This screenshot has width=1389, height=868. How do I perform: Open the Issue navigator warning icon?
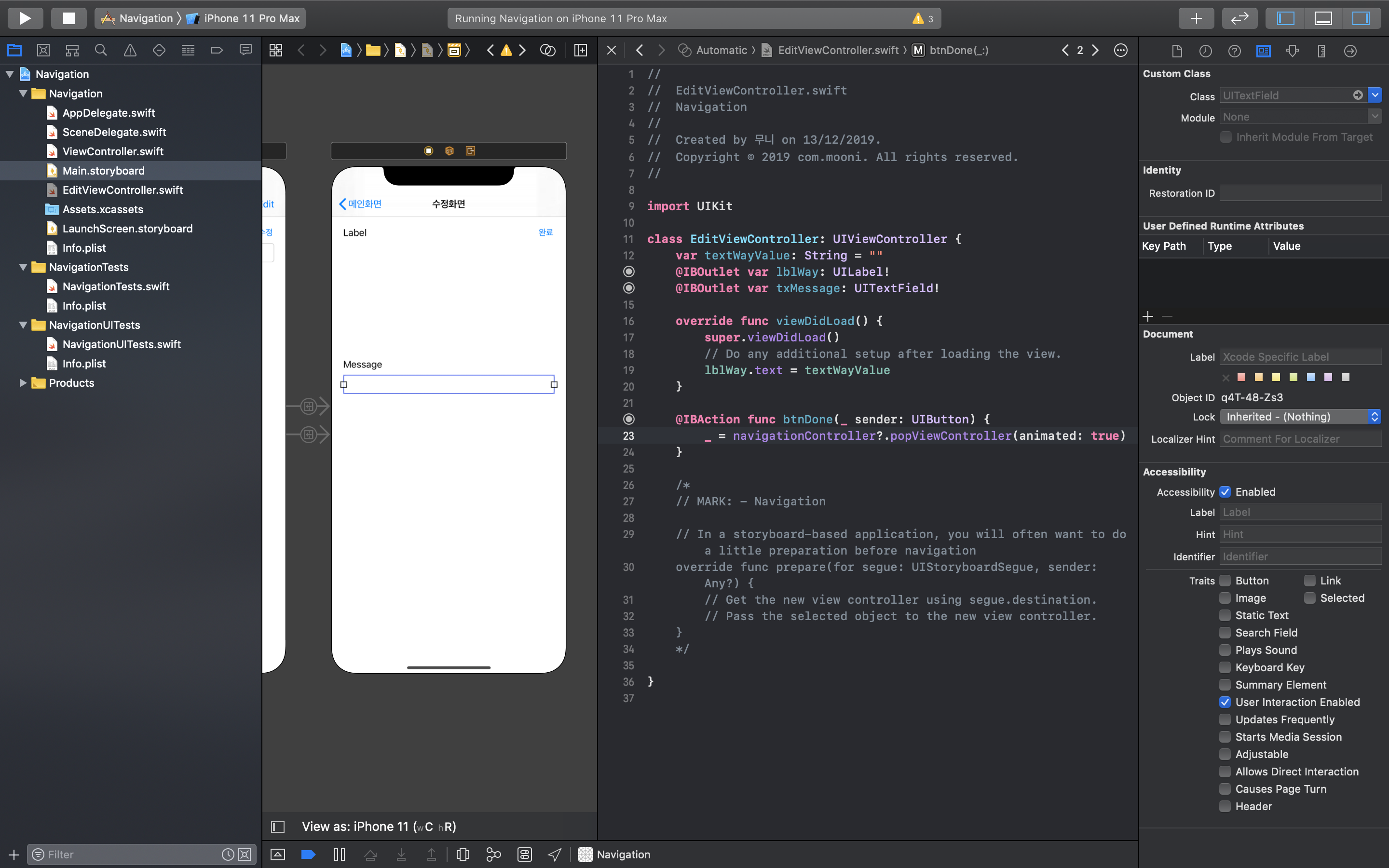coord(130,51)
